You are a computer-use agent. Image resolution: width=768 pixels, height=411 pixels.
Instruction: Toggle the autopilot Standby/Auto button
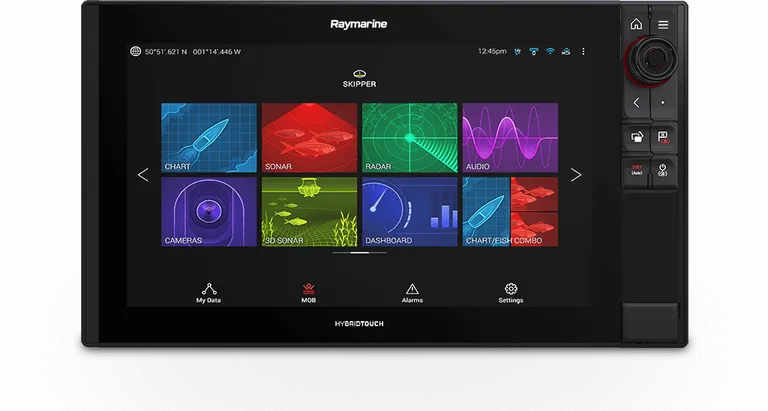point(636,170)
